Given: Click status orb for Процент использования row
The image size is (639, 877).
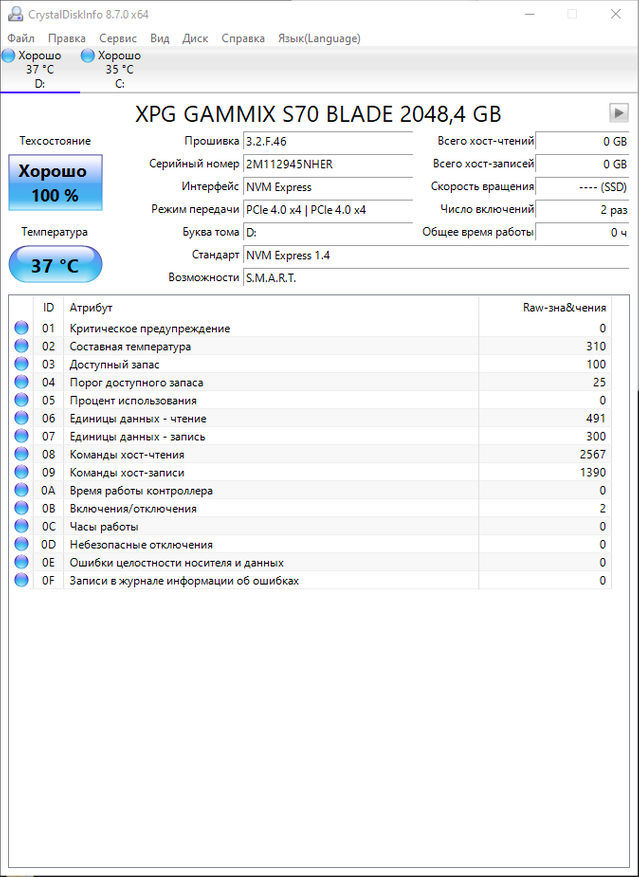Looking at the screenshot, I should pos(21,400).
